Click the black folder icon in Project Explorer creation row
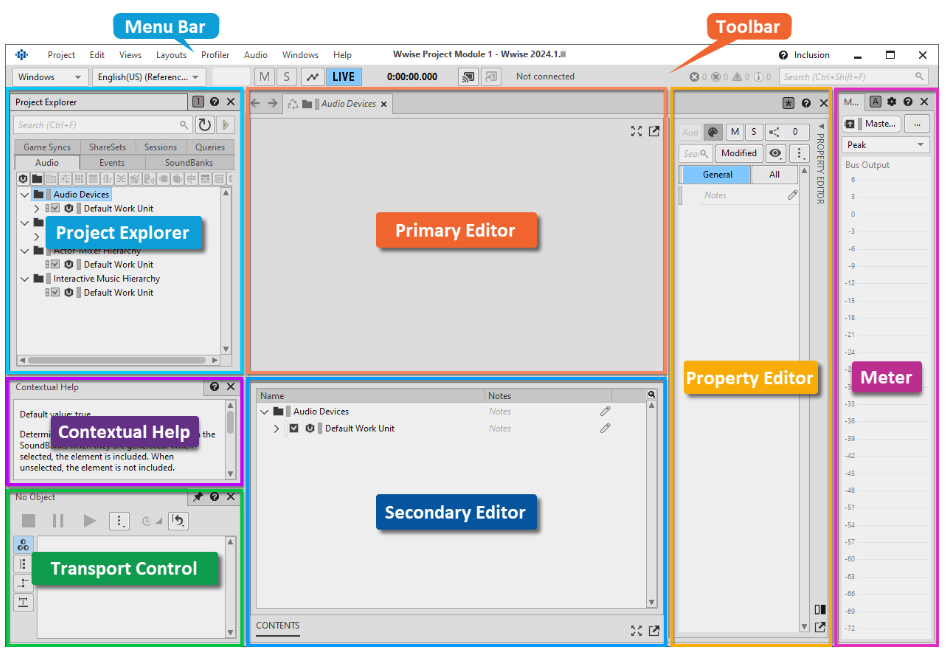 [37, 179]
